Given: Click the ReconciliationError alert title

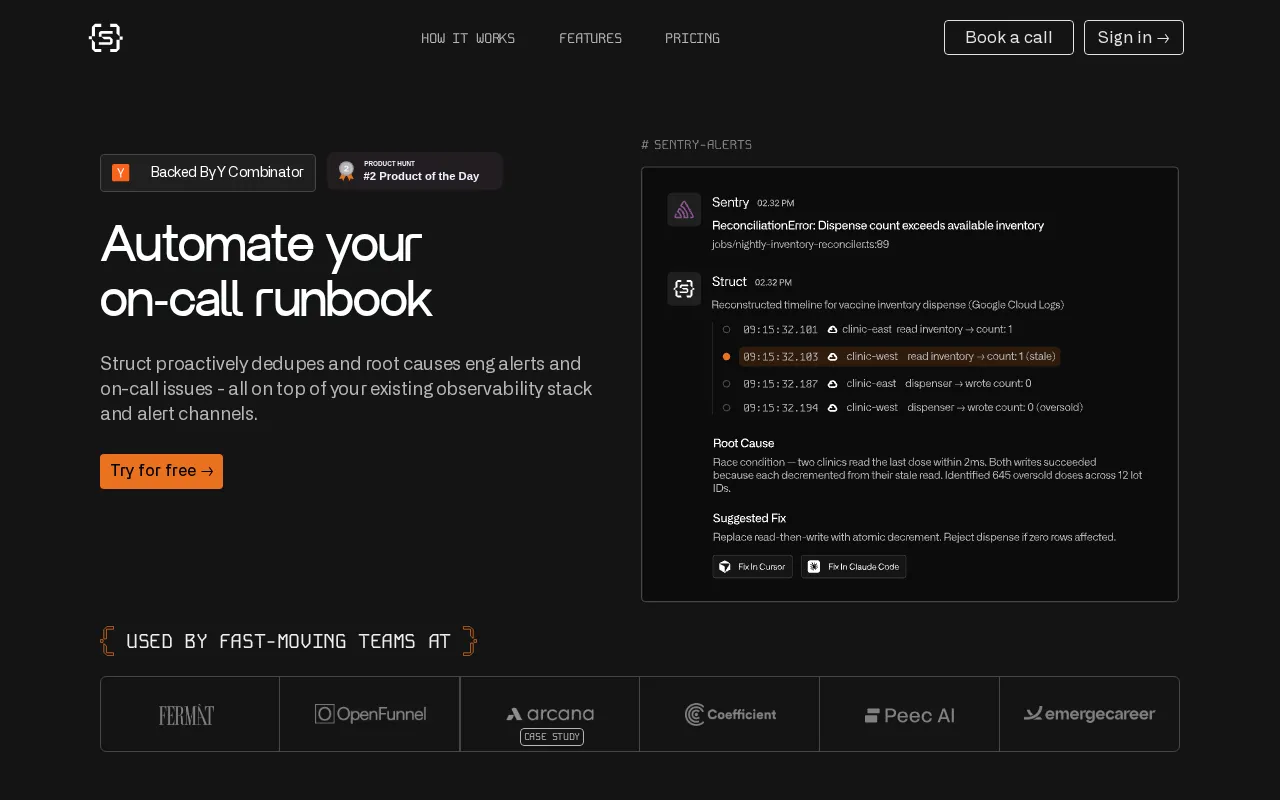Looking at the screenshot, I should click(878, 225).
